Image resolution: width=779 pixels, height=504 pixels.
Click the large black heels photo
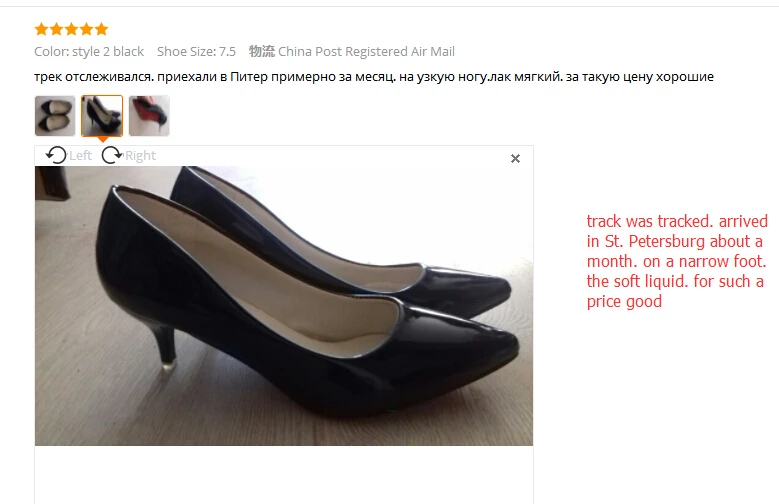click(284, 306)
